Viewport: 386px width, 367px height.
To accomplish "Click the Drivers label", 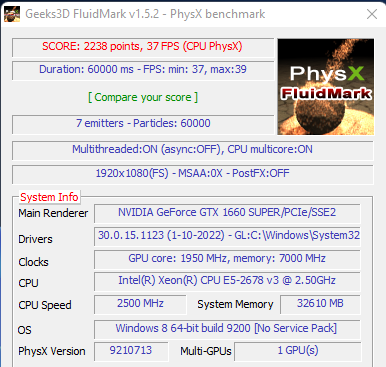I will (35, 239).
